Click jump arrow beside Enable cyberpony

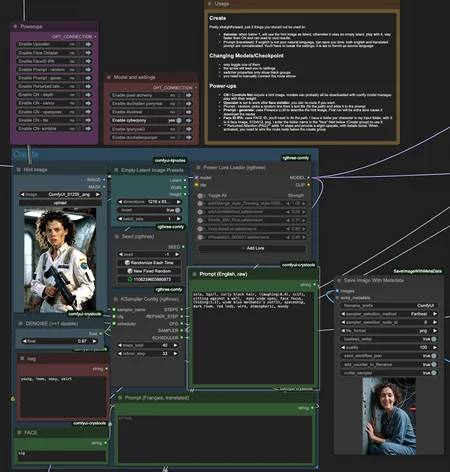189,121
